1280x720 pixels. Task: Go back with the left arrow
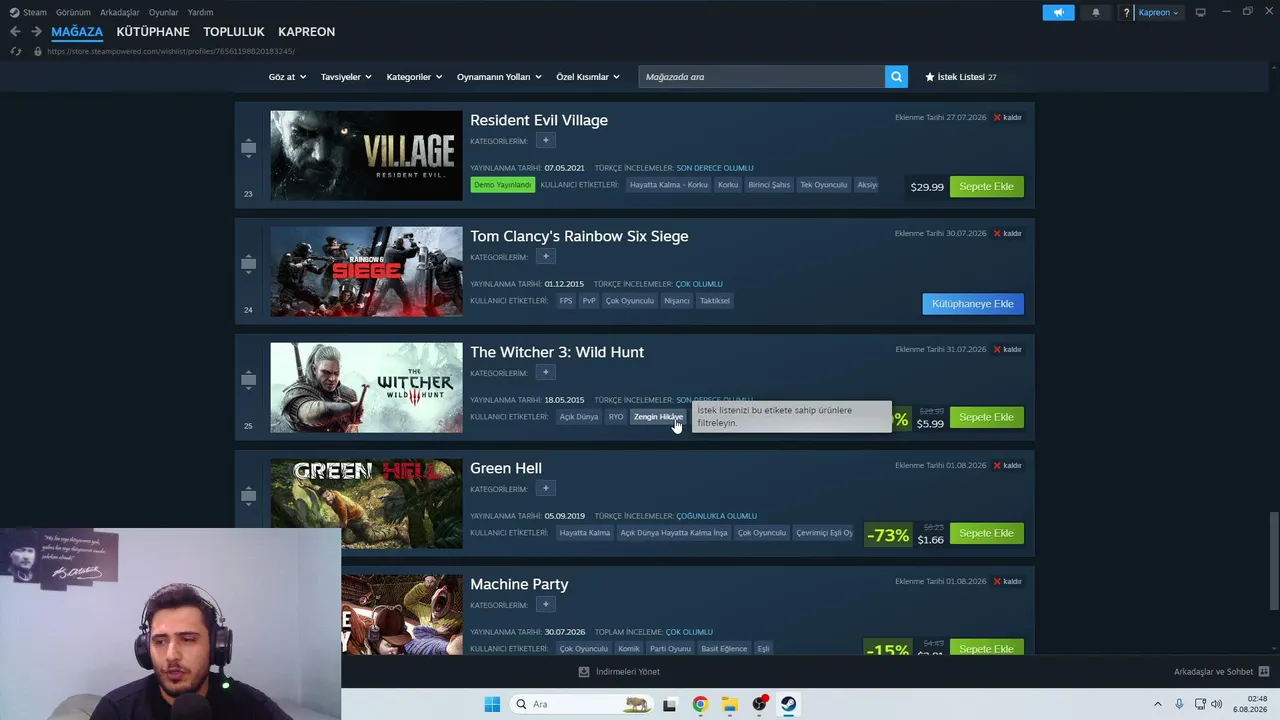15,32
